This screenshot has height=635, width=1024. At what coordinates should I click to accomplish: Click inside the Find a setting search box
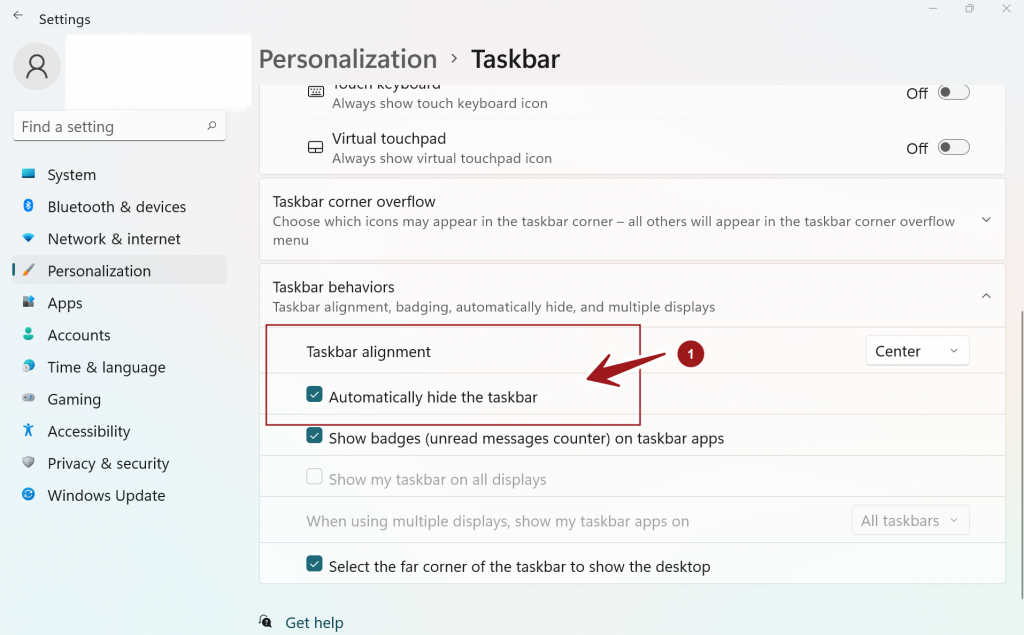[x=110, y=125]
